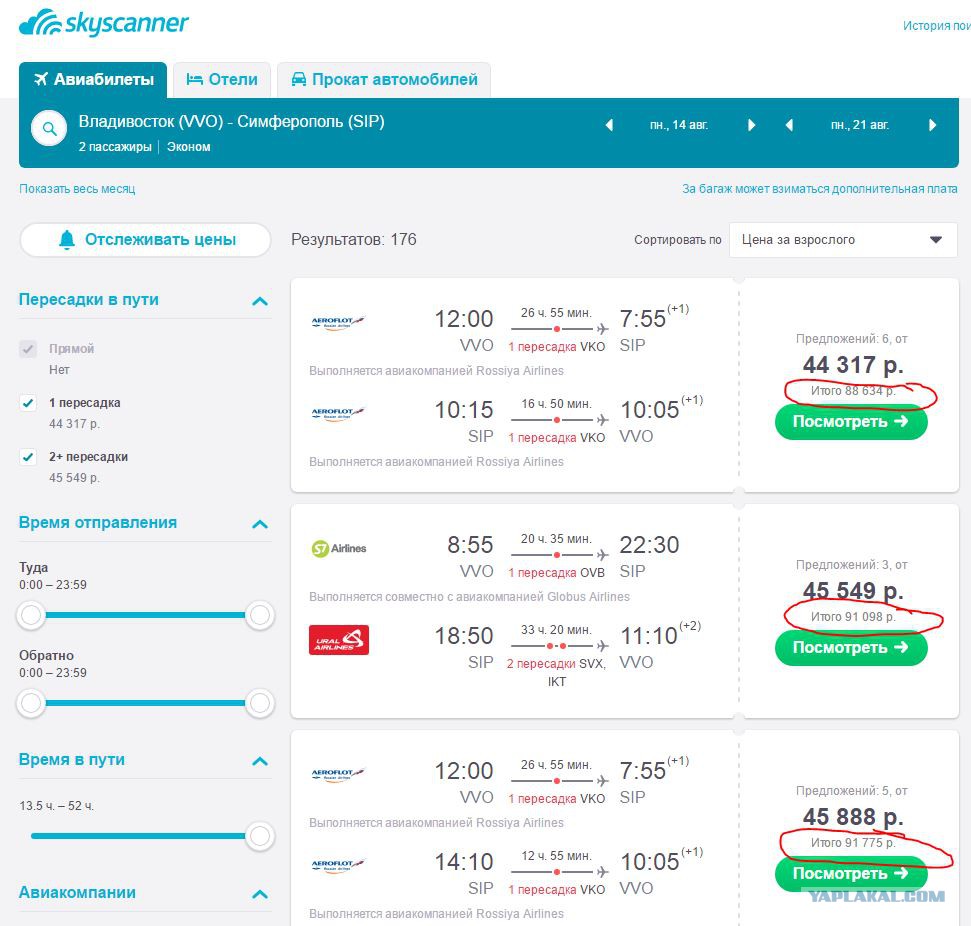
Task: Open the Показать весь месяц link
Action: [x=77, y=189]
